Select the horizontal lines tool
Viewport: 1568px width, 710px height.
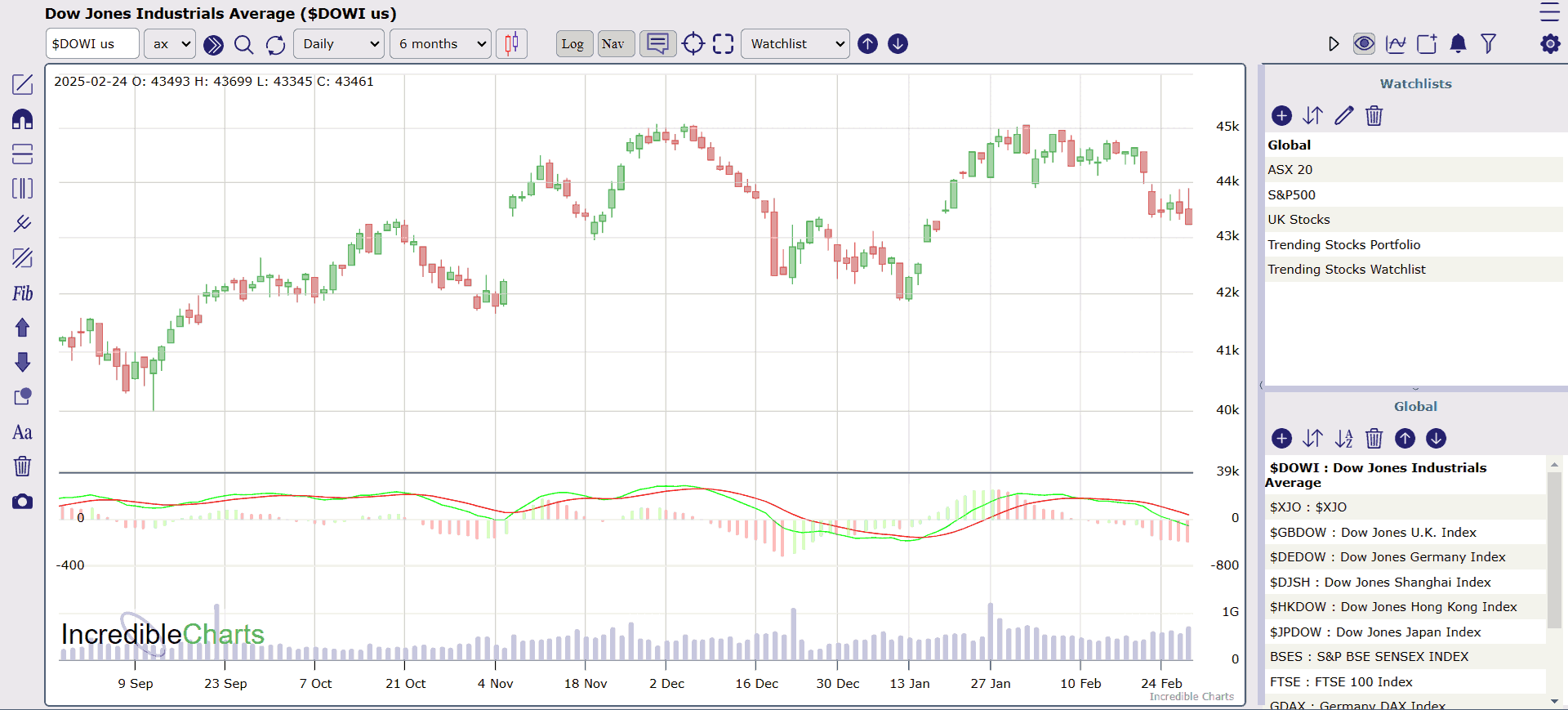point(23,154)
